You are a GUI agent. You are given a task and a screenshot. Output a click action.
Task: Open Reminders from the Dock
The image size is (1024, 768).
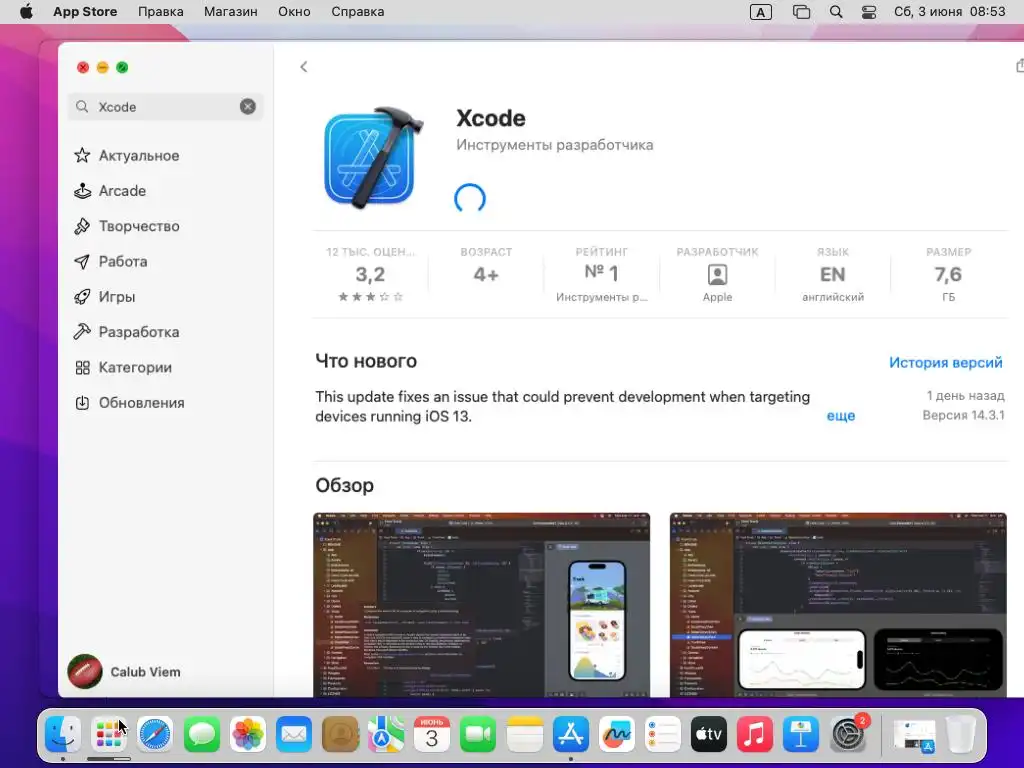(x=663, y=734)
